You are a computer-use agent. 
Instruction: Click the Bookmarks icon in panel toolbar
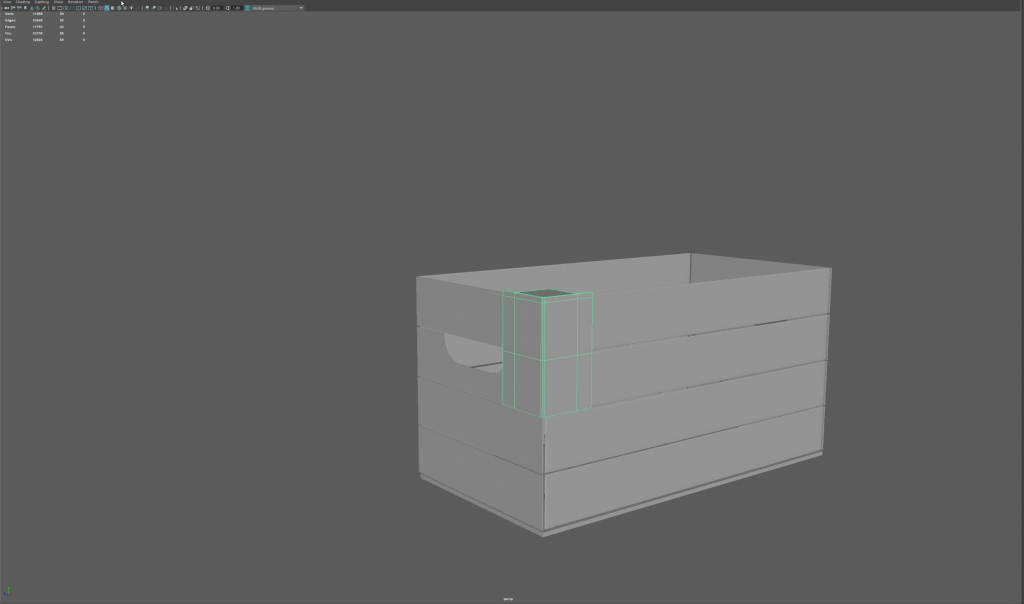coord(17,8)
